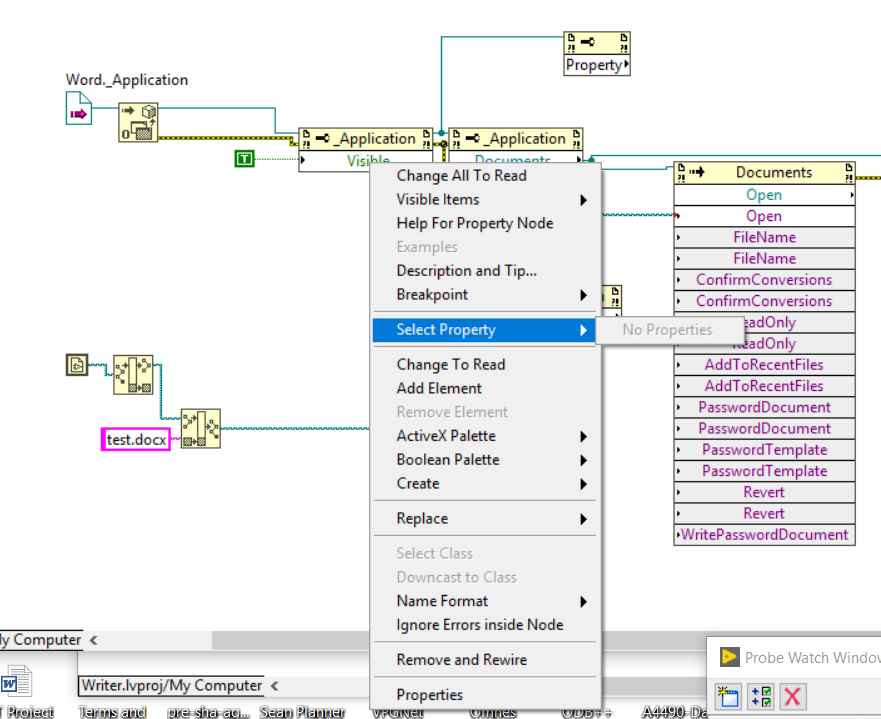
Task: Click the horizontal scrollbar of the diagram
Action: click(290, 640)
